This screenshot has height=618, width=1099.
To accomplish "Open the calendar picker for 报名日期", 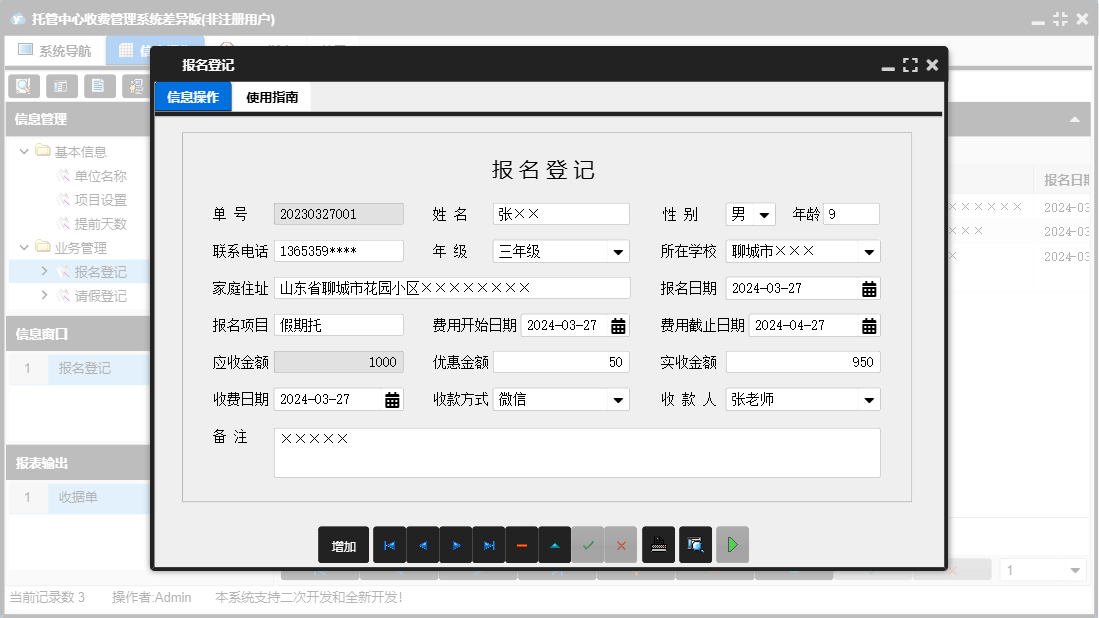I will pyautogui.click(x=869, y=288).
